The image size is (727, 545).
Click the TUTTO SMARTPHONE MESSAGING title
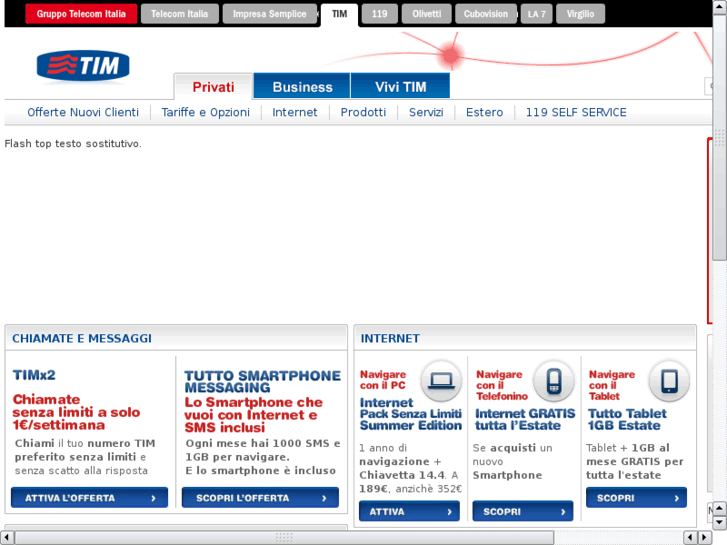click(262, 381)
